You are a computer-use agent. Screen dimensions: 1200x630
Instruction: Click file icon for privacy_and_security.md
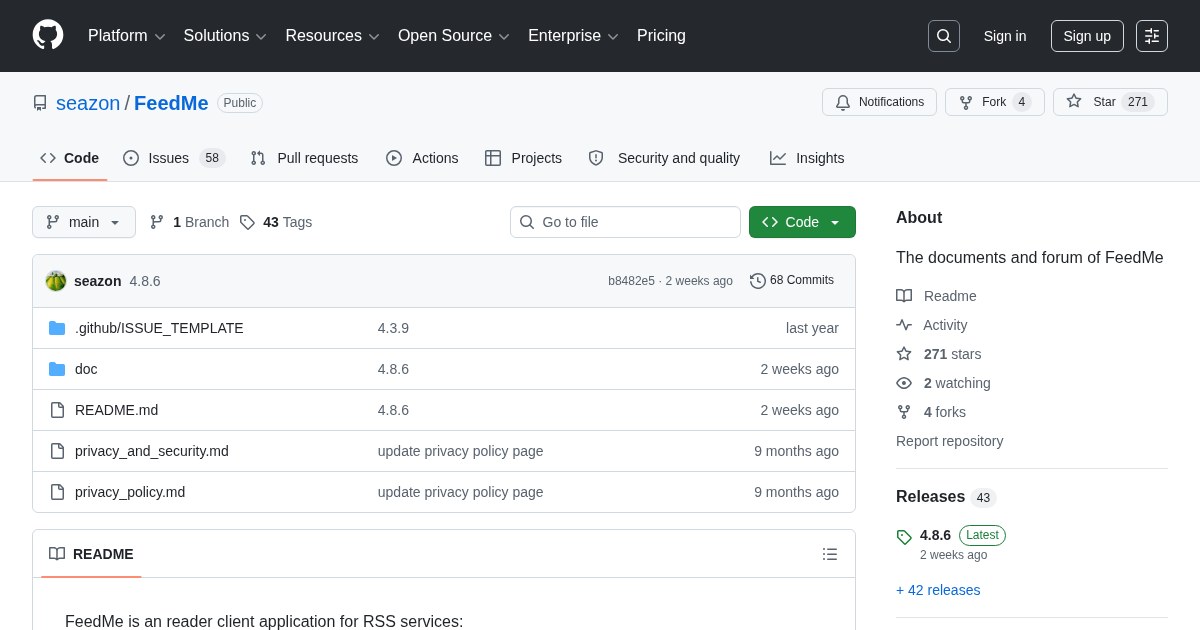57,451
